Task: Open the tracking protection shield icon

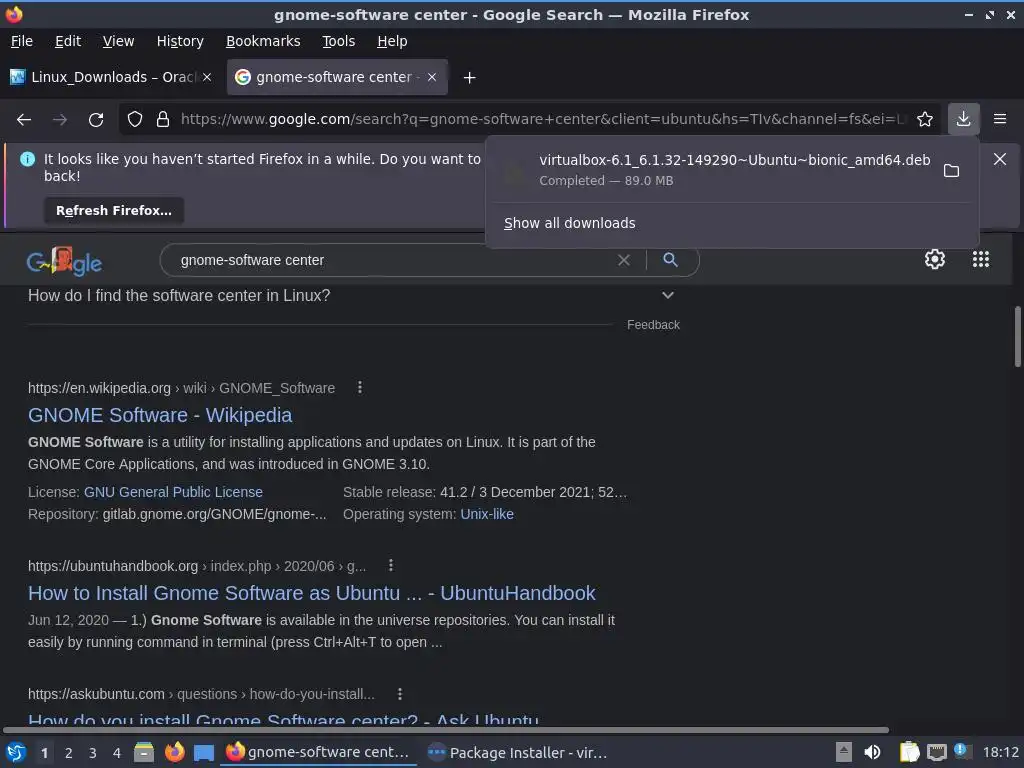Action: (135, 119)
